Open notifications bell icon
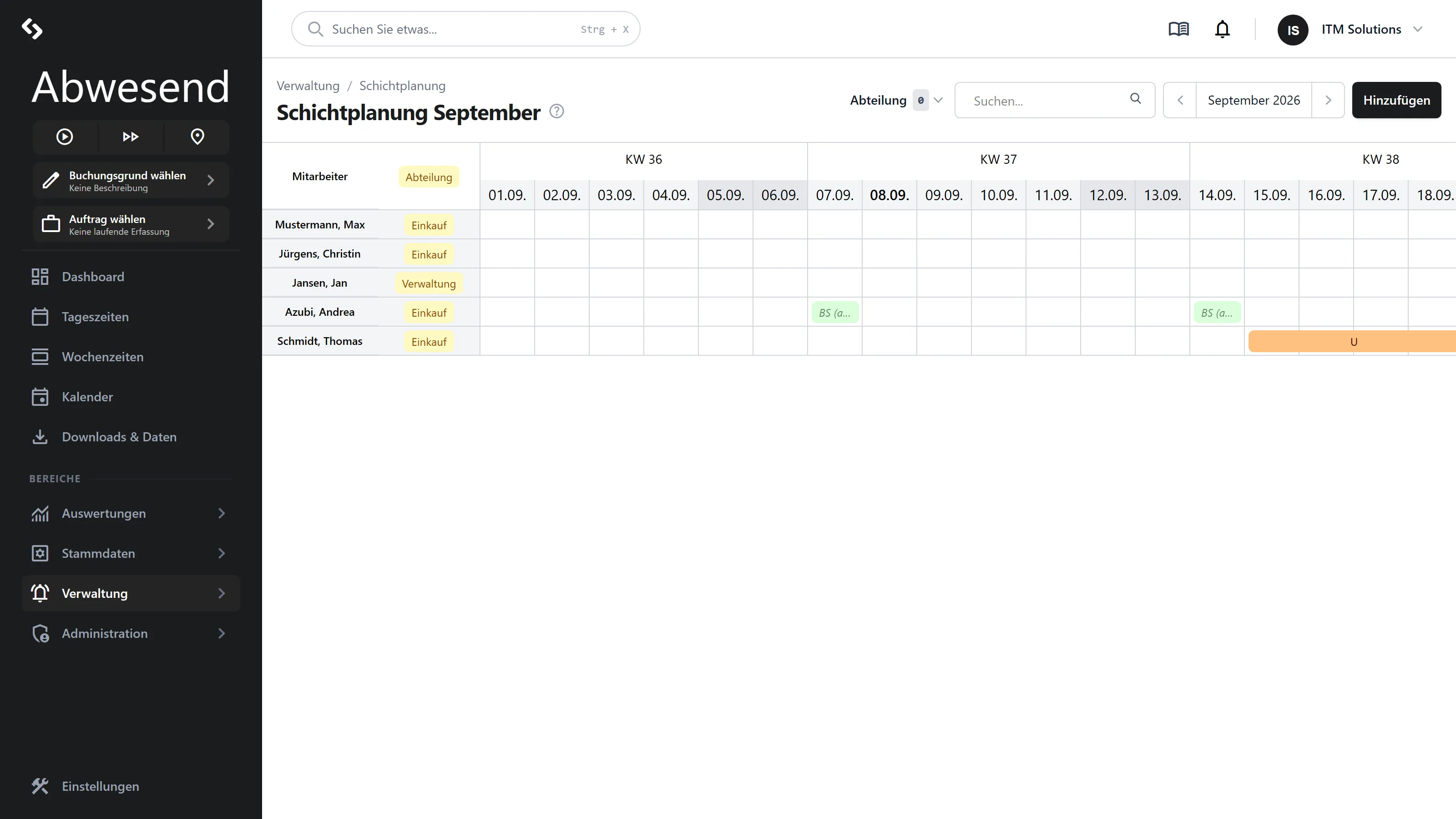The height and width of the screenshot is (819, 1456). click(1222, 29)
